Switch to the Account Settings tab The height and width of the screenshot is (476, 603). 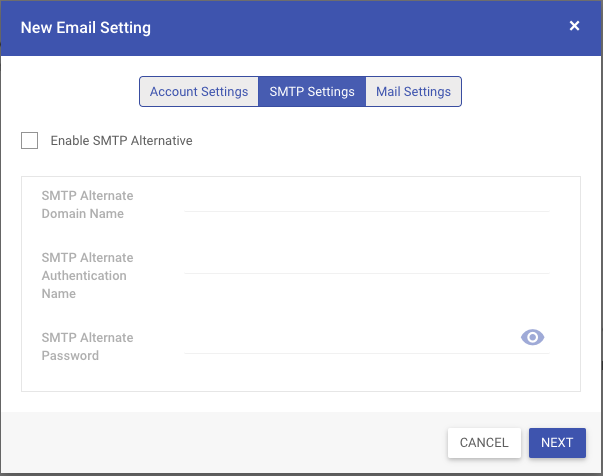[x=199, y=92]
